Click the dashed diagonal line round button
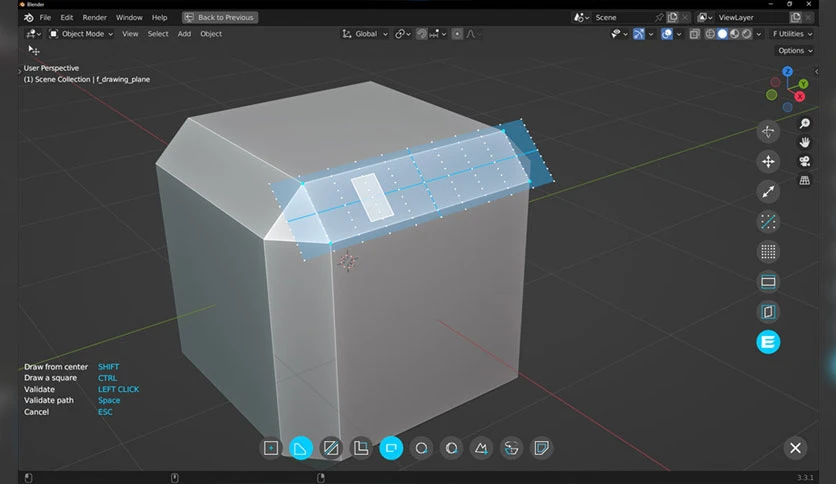 click(768, 222)
